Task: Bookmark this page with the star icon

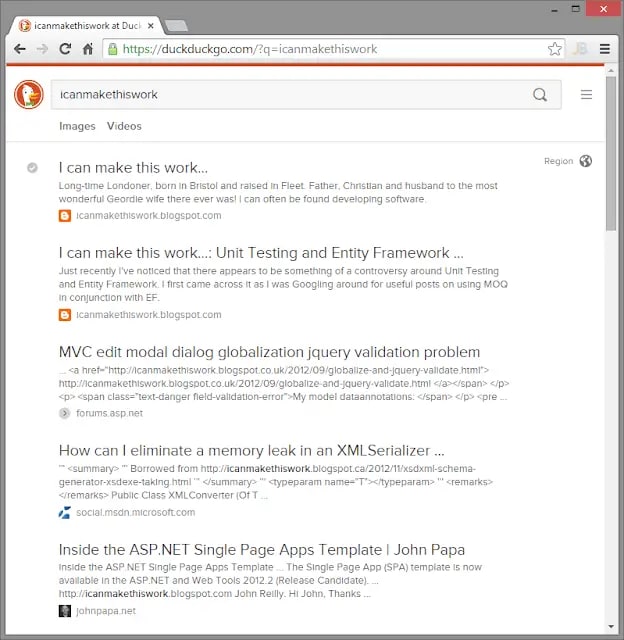Action: pos(554,49)
